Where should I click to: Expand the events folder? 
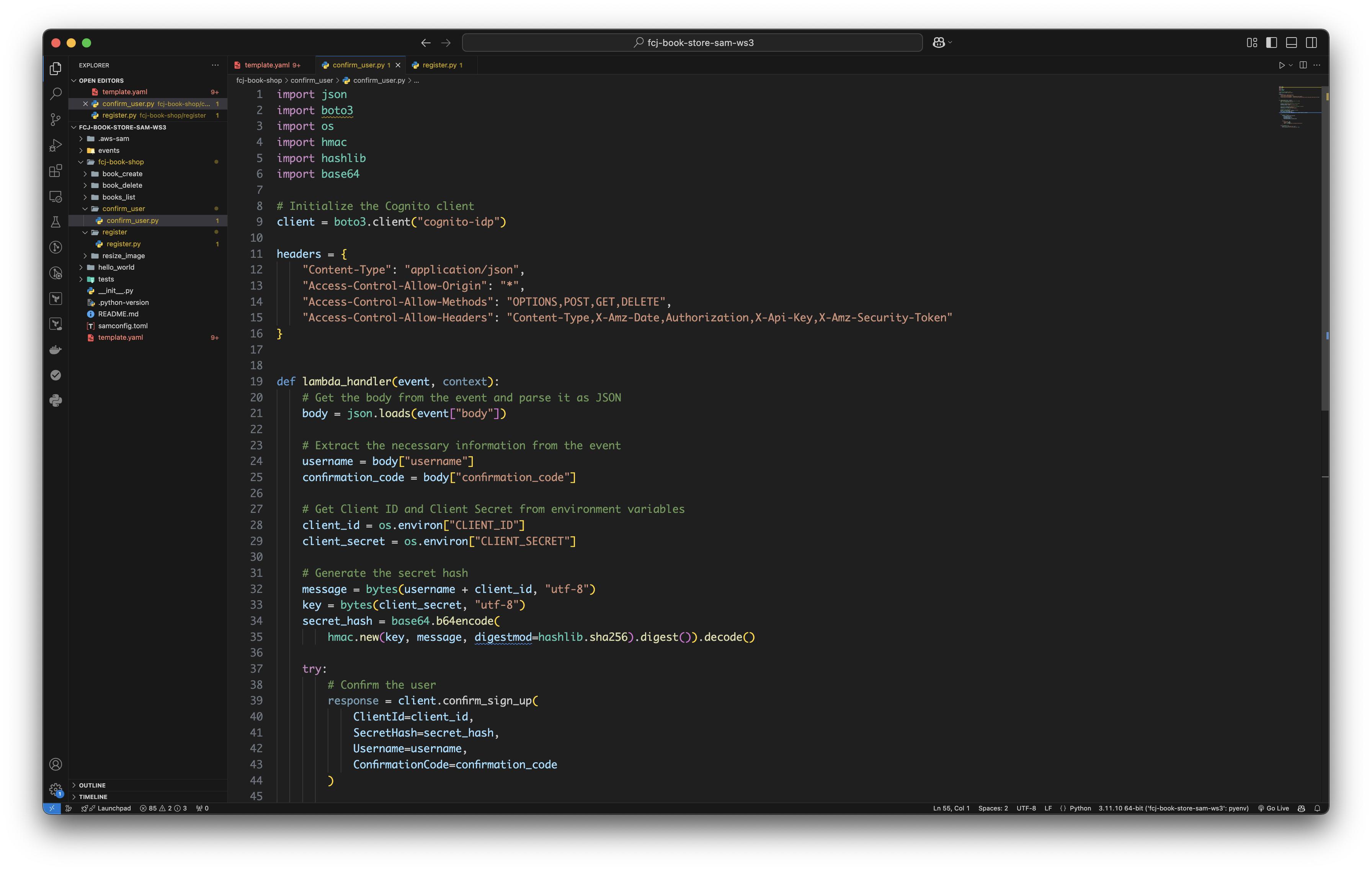point(81,151)
